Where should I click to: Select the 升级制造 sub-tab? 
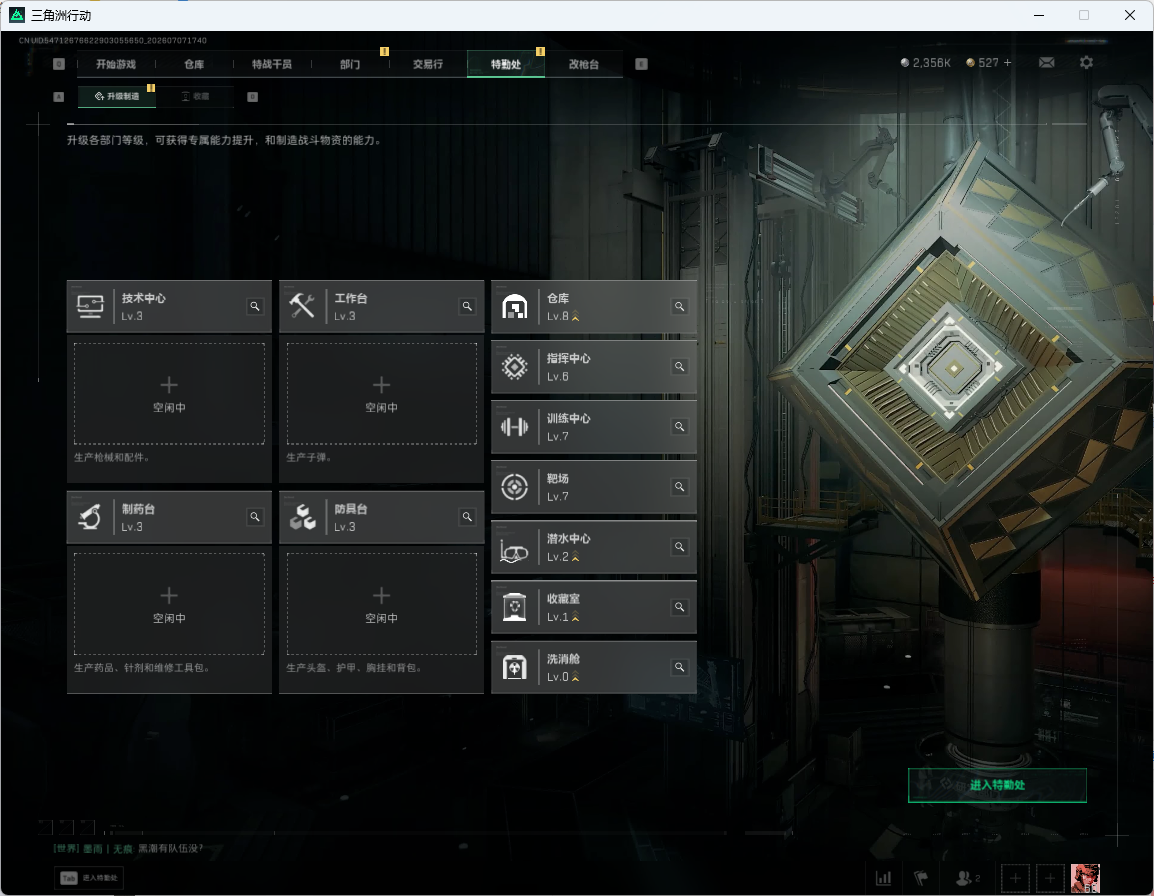(x=117, y=96)
